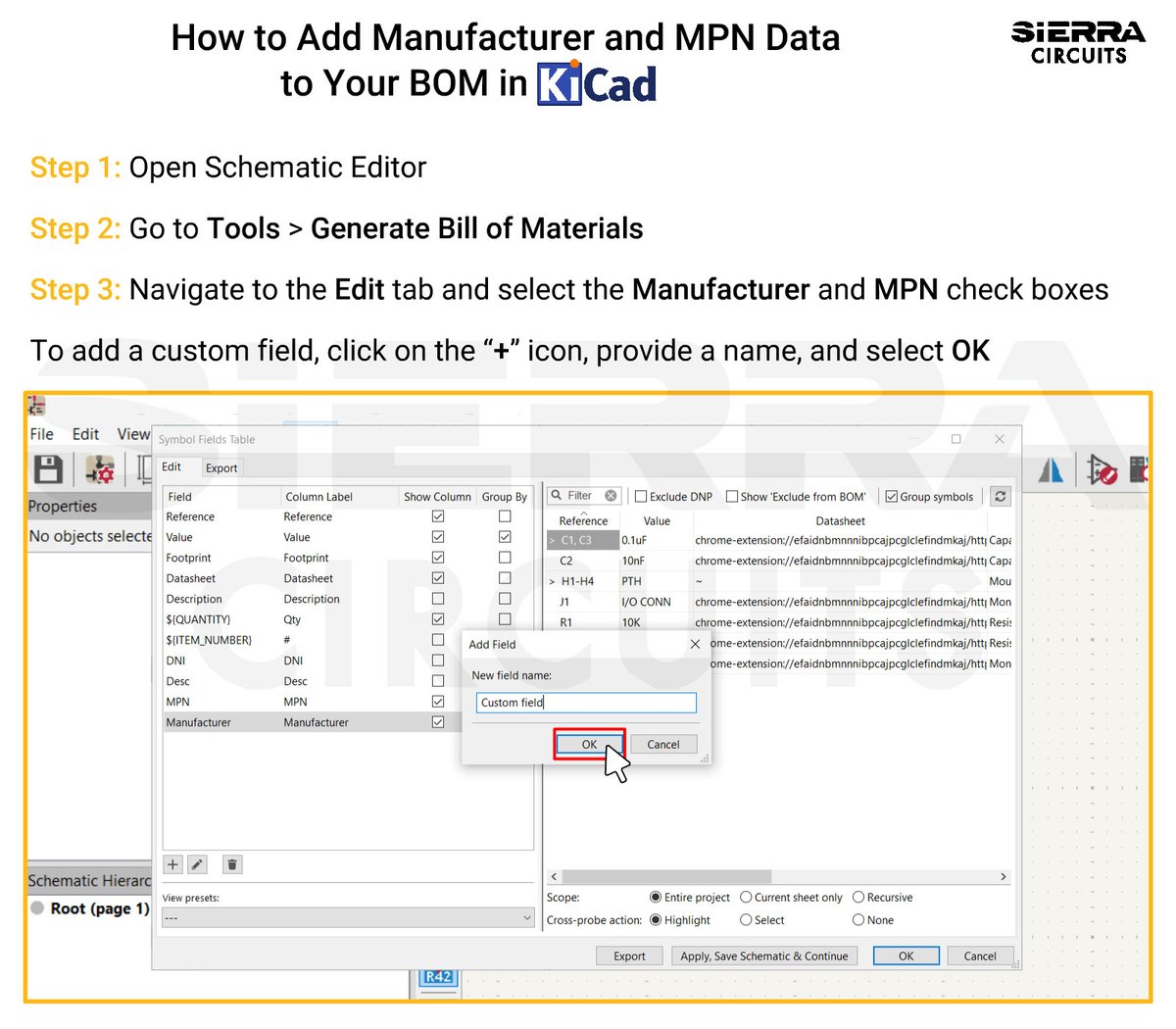Screen dimensions: 1176x1029
Task: Open Schematic Setup via the gear icon
Action: click(99, 469)
